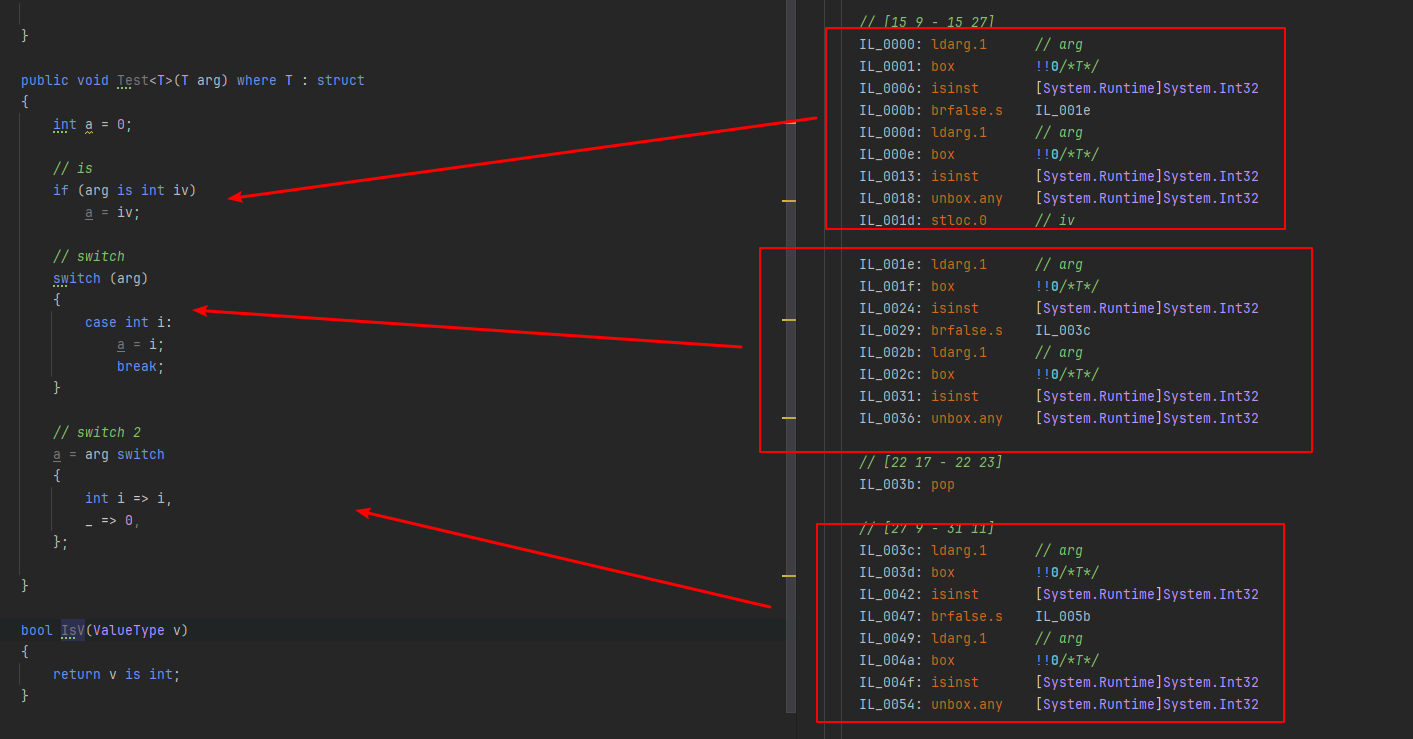1413x739 pixels.
Task: Click the '// is' comment line
Action: pyautogui.click(x=72, y=168)
